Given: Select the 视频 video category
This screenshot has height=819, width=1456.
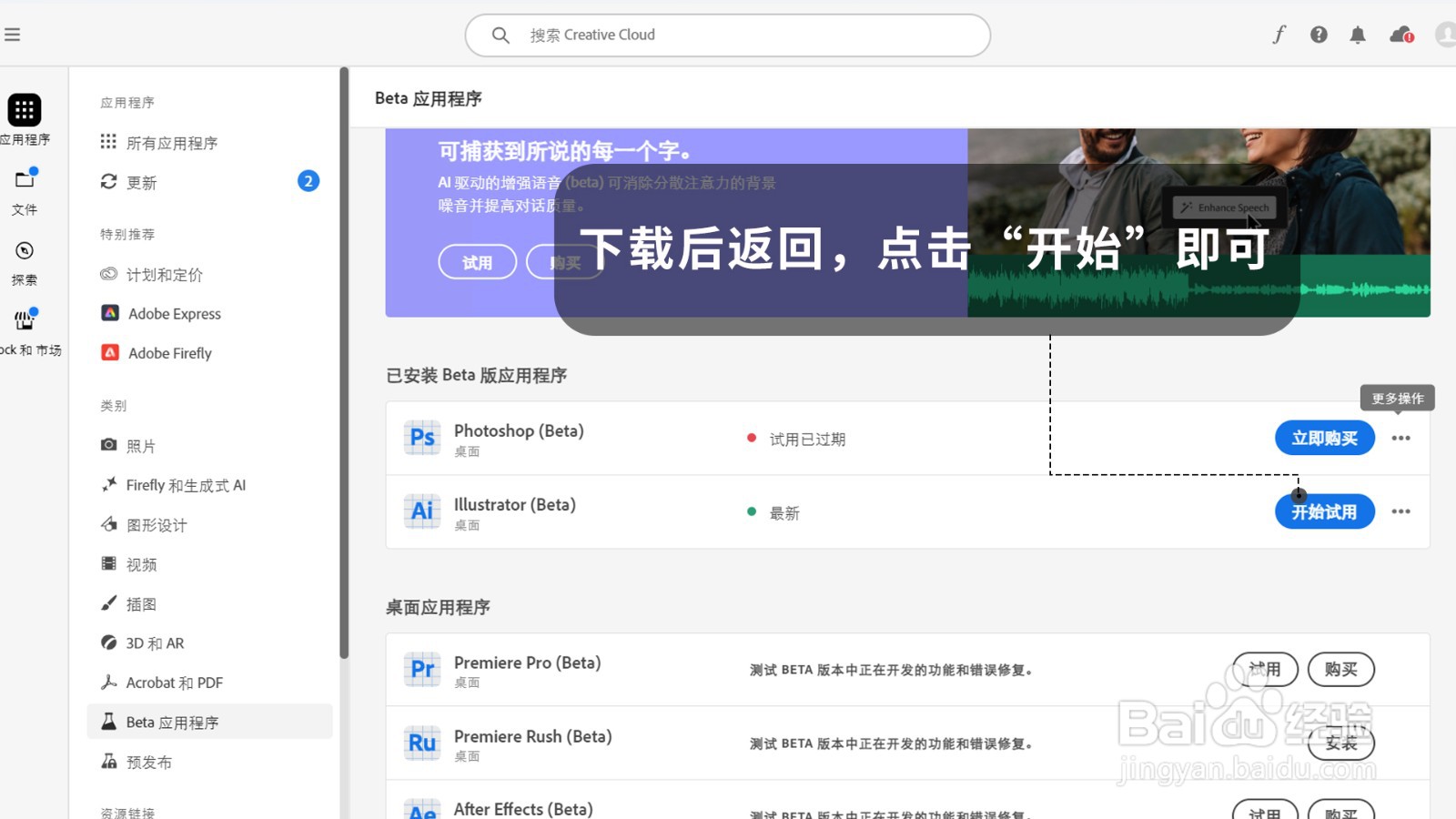Looking at the screenshot, I should pos(141,564).
